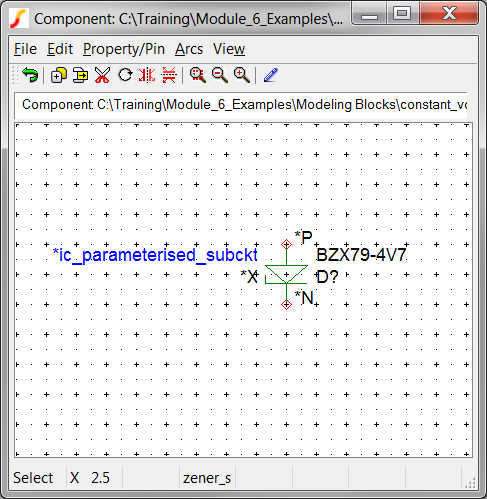Open the File menu
Image resolution: width=487 pixels, height=499 pixels.
25,49
